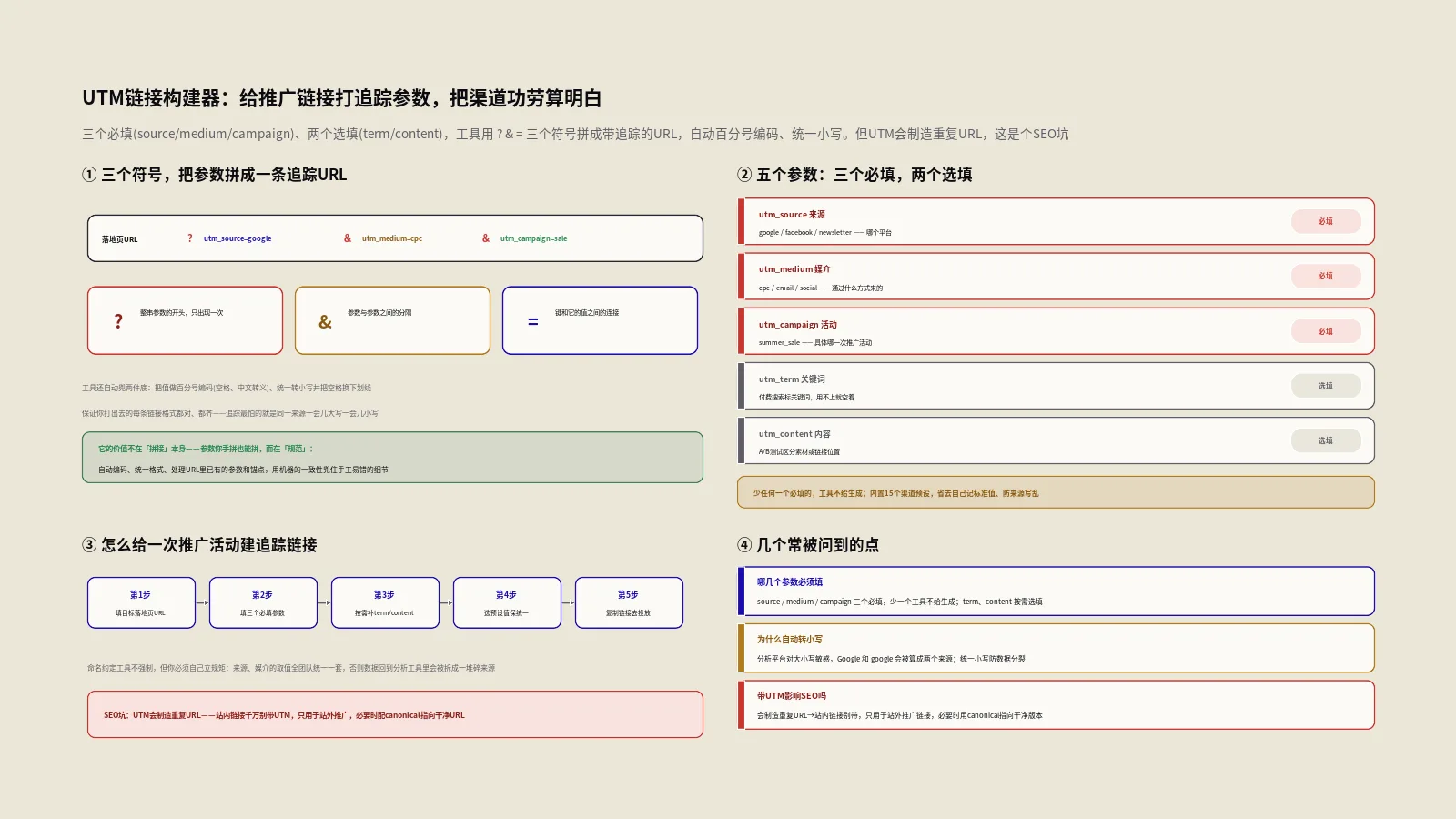Viewport: 1456px width, 819px height.
Task: Open the "哪几个参数必须填" FAQ card
Action: [x=1056, y=591]
